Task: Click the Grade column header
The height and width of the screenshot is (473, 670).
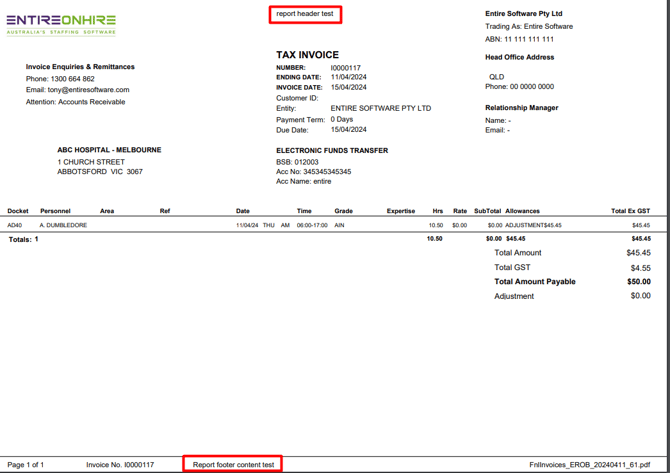Action: tap(343, 211)
